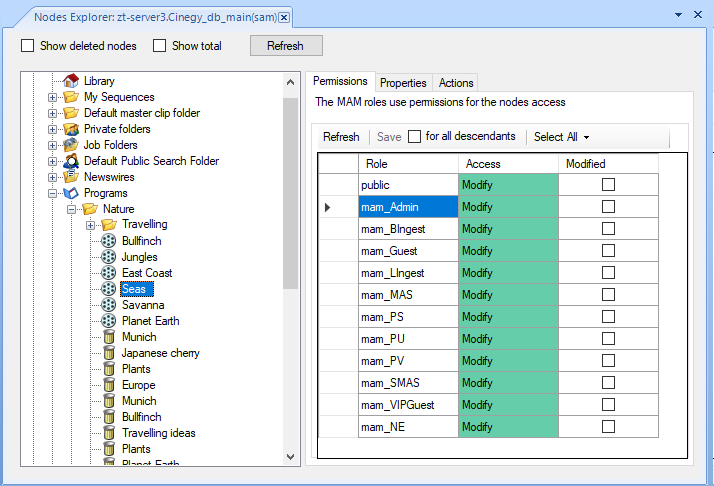Switch to the Permissions tab
The height and width of the screenshot is (486, 714).
(x=340, y=81)
